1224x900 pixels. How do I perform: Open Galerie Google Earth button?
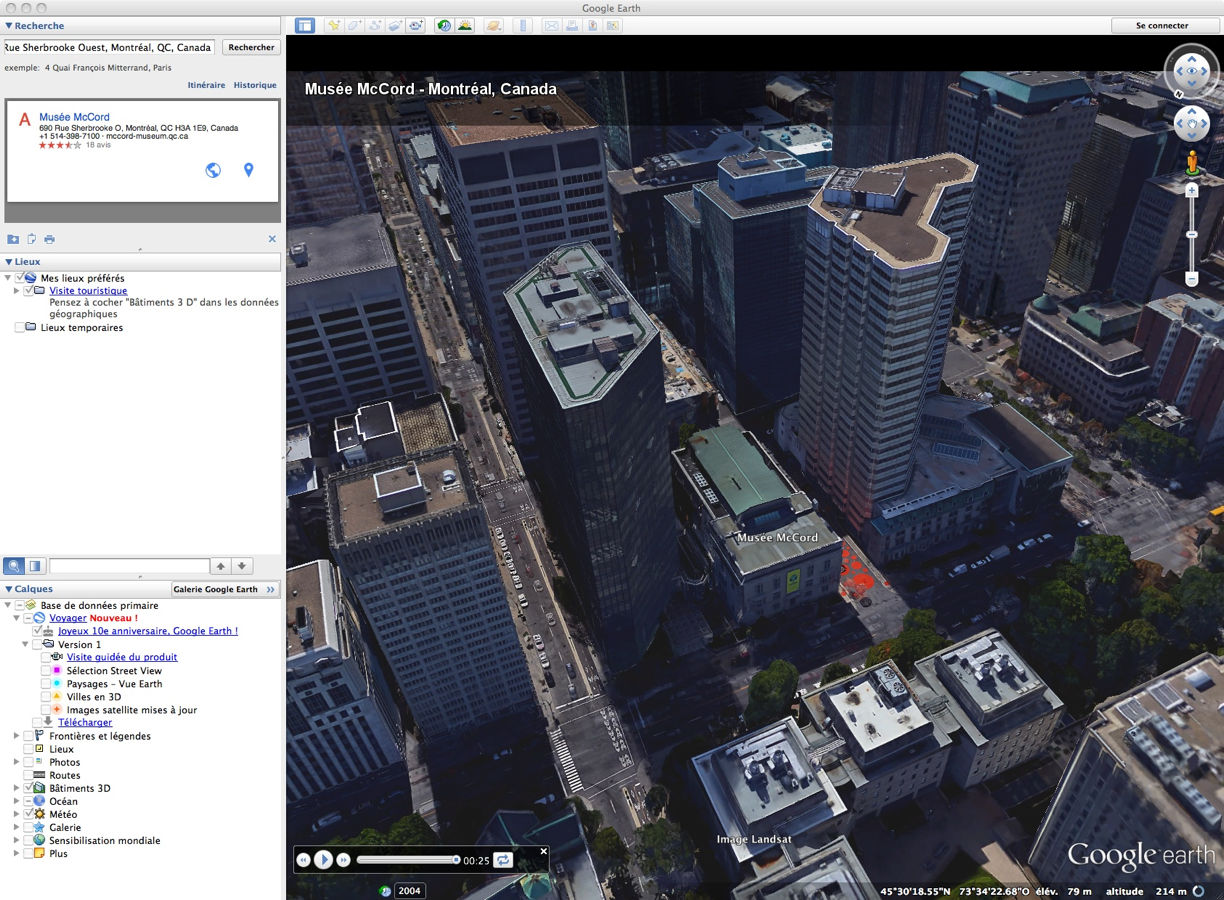coord(226,589)
